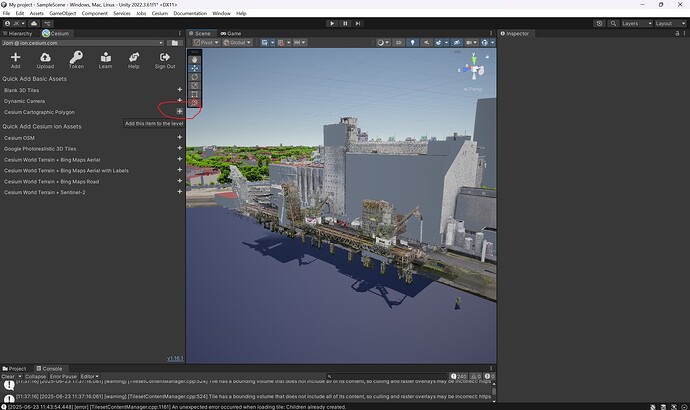Open the Undo History clock icon
The width and height of the screenshot is (690, 410).
click(x=599, y=23)
